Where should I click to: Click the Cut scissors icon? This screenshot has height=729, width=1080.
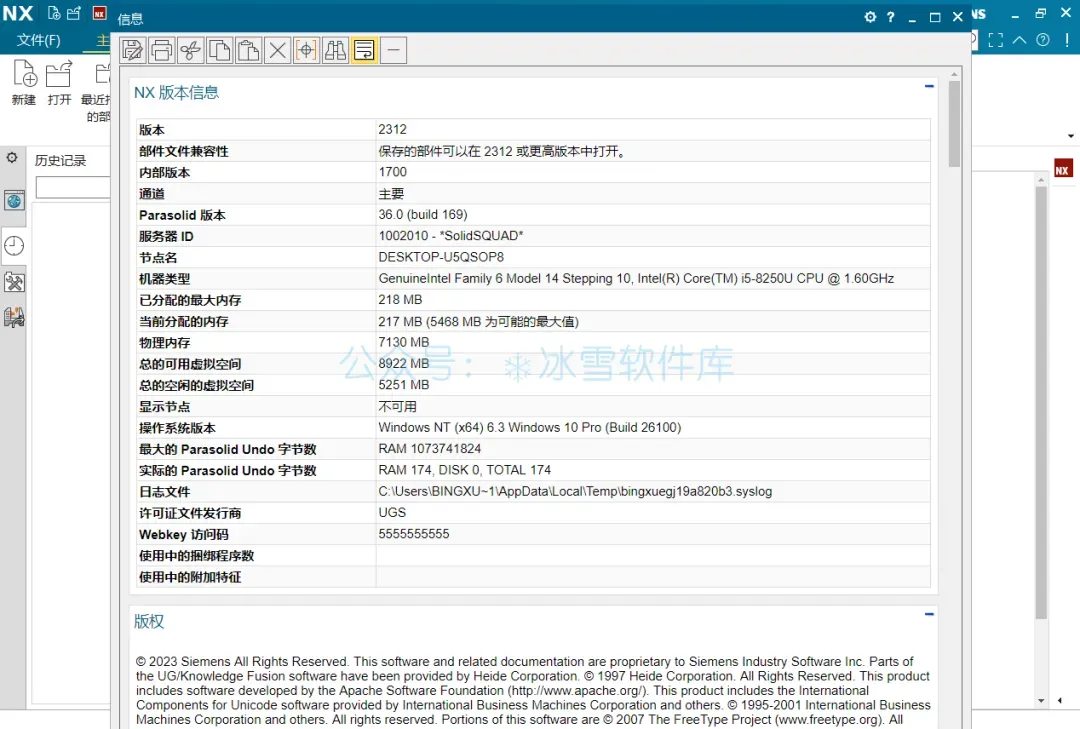190,50
